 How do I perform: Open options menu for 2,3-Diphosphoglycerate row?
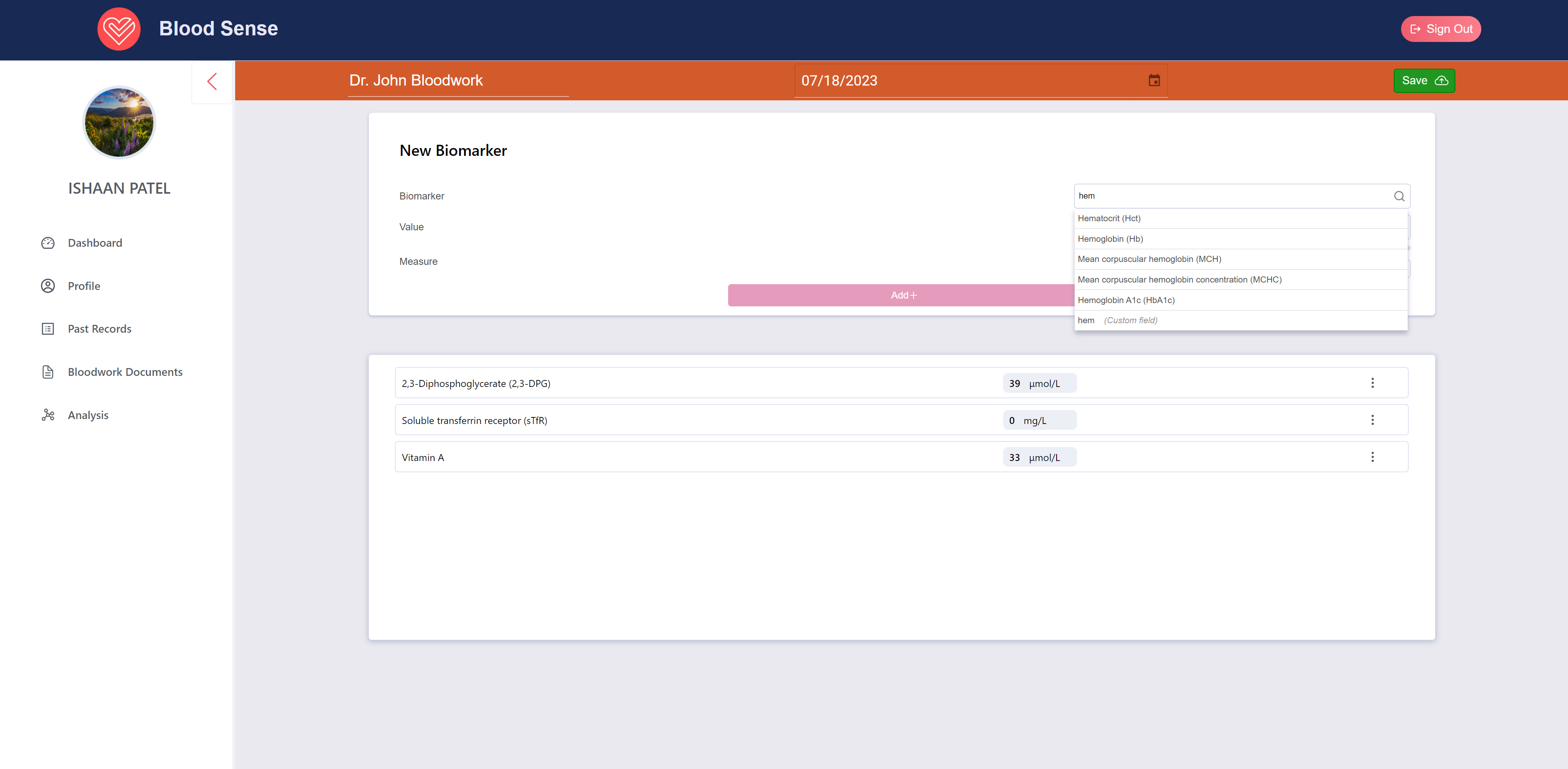[x=1372, y=383]
